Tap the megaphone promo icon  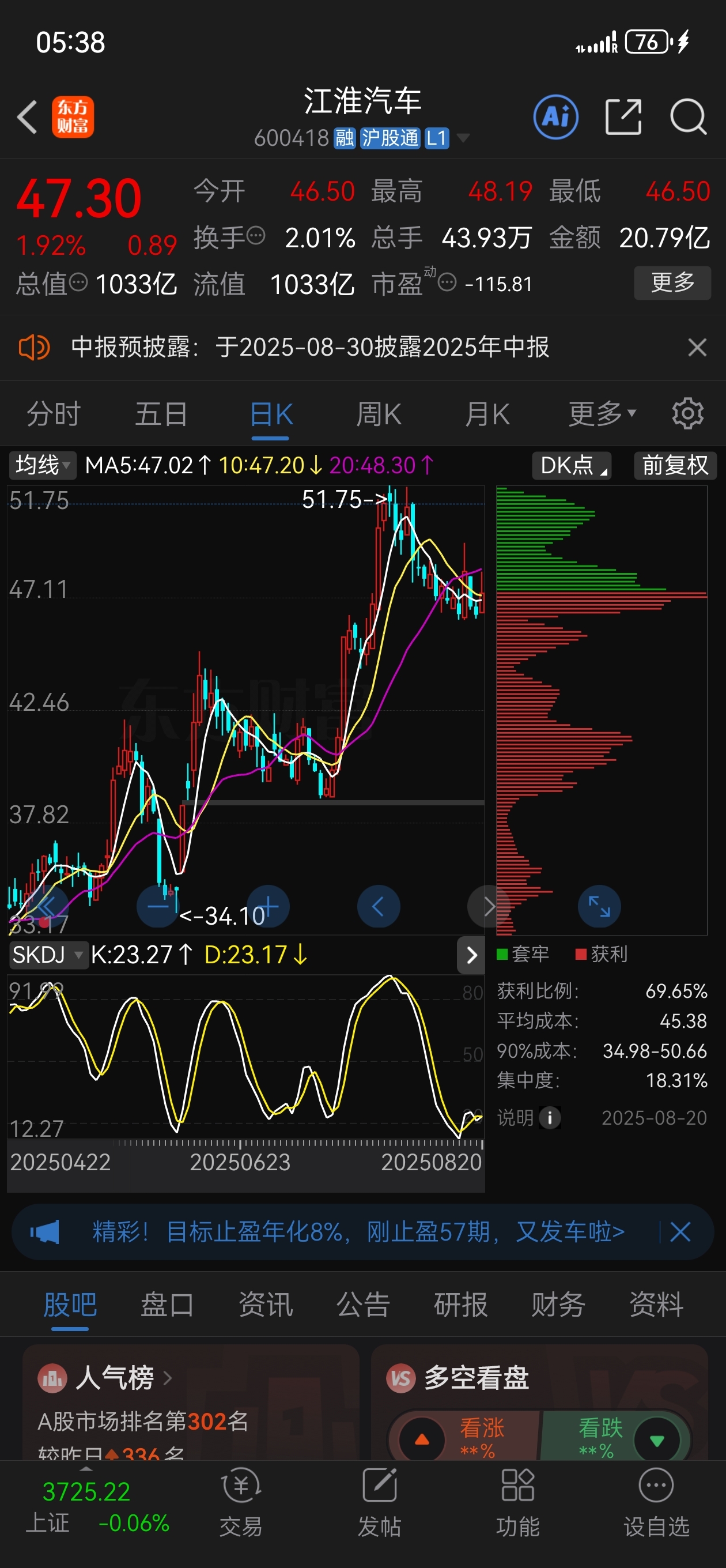click(44, 1232)
